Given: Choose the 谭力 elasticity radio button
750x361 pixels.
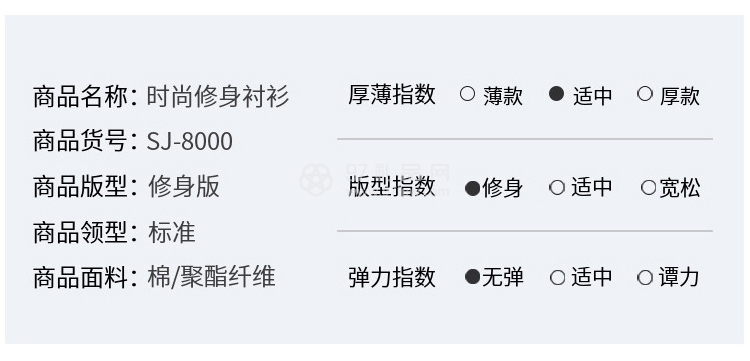Looking at the screenshot, I should (x=645, y=277).
